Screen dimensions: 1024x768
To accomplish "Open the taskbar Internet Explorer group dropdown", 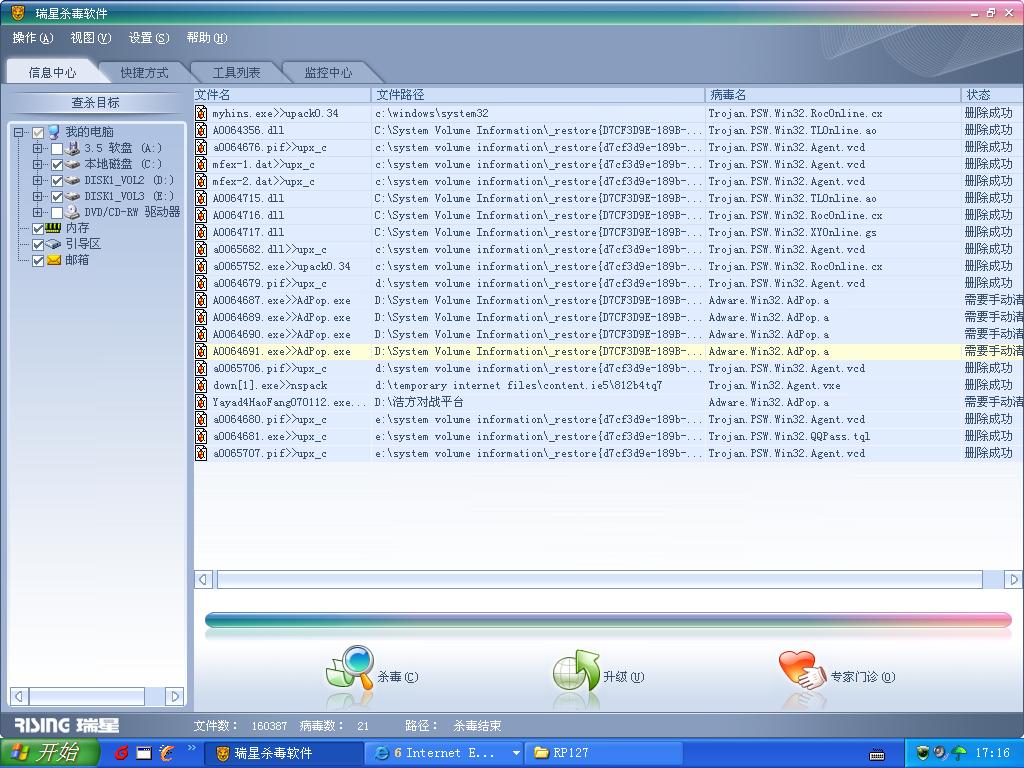I will pos(516,753).
